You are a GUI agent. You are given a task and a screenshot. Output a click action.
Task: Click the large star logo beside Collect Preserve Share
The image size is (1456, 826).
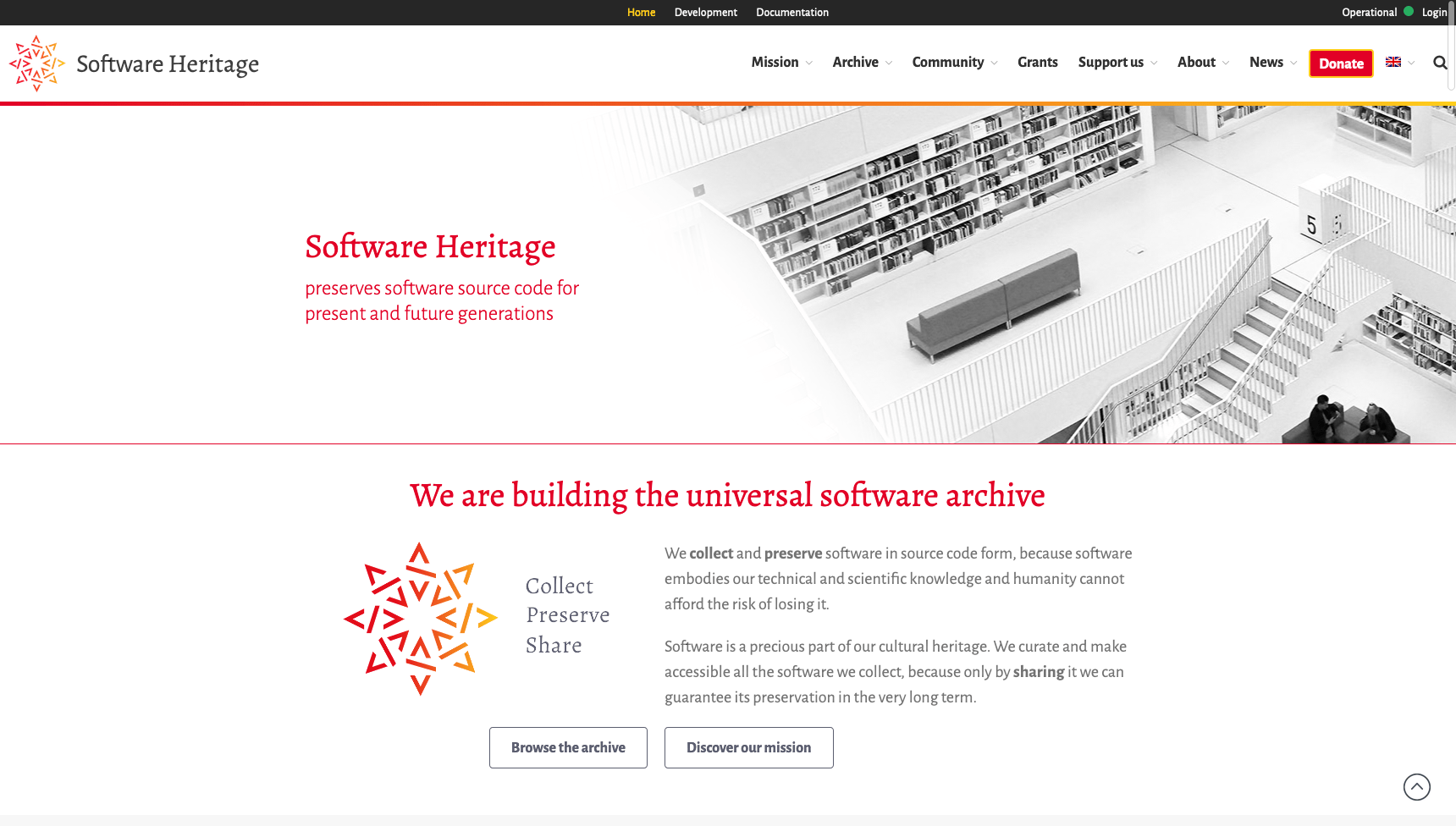[420, 619]
